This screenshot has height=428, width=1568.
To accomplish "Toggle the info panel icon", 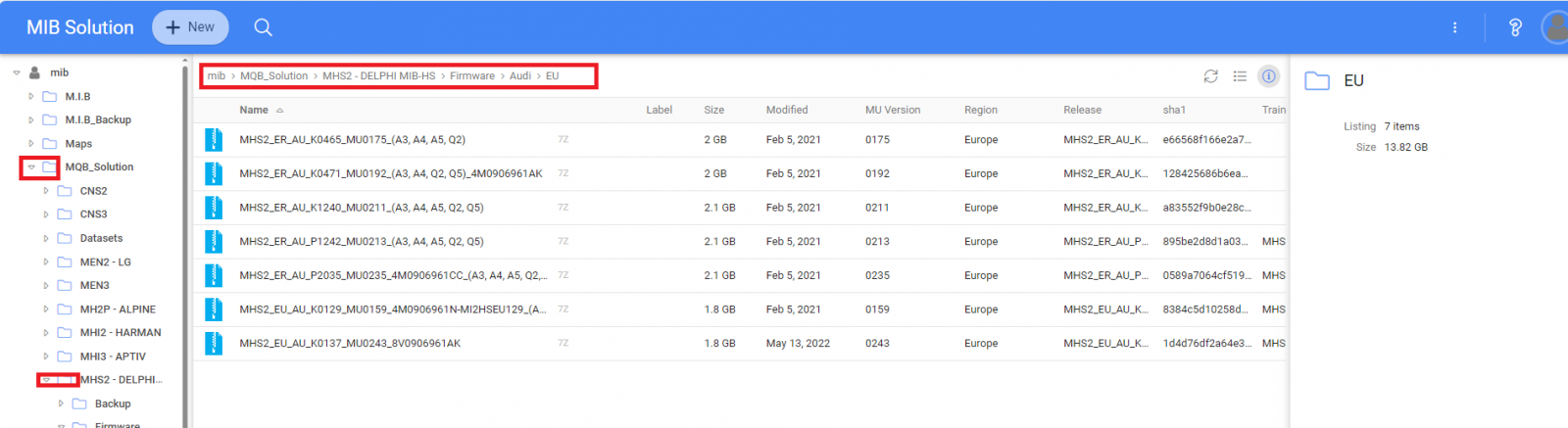I will pyautogui.click(x=1269, y=76).
